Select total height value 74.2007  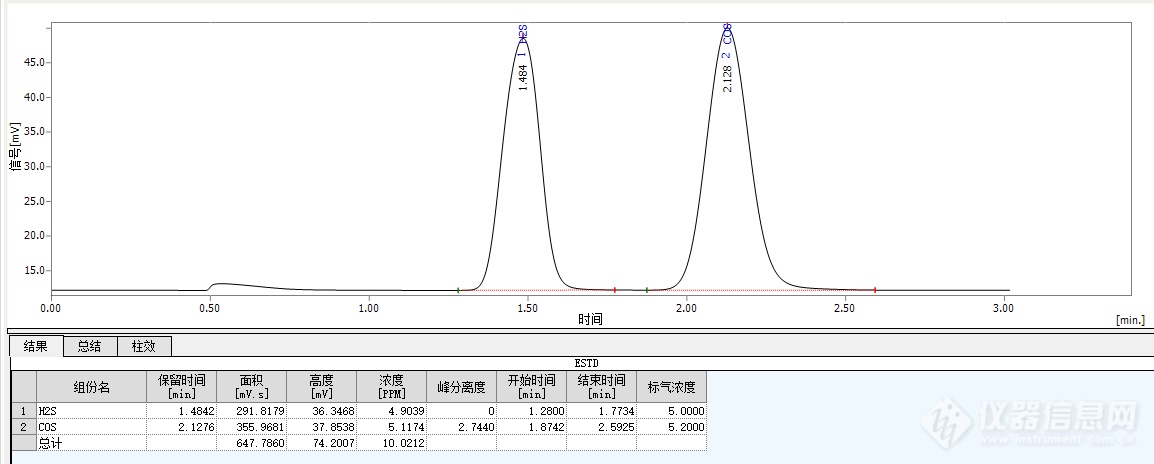point(321,443)
